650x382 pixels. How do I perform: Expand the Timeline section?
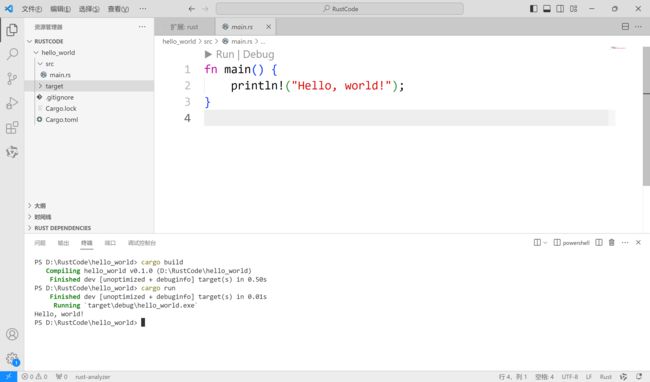tap(89, 217)
